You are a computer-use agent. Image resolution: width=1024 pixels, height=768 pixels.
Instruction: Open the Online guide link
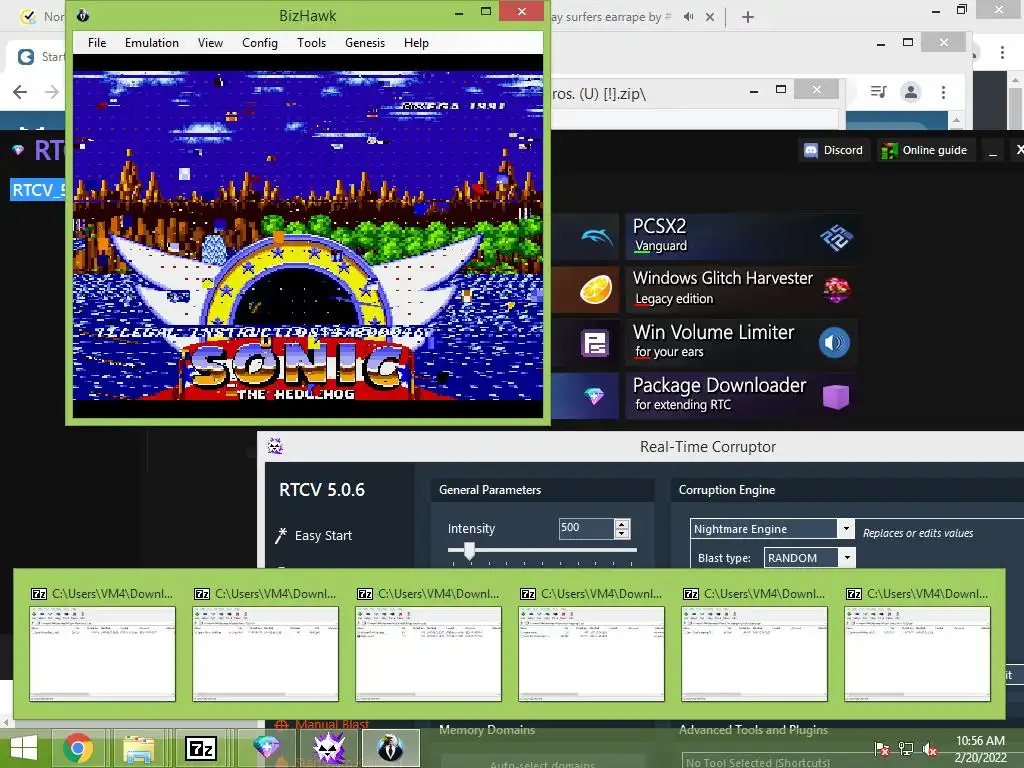(x=924, y=150)
